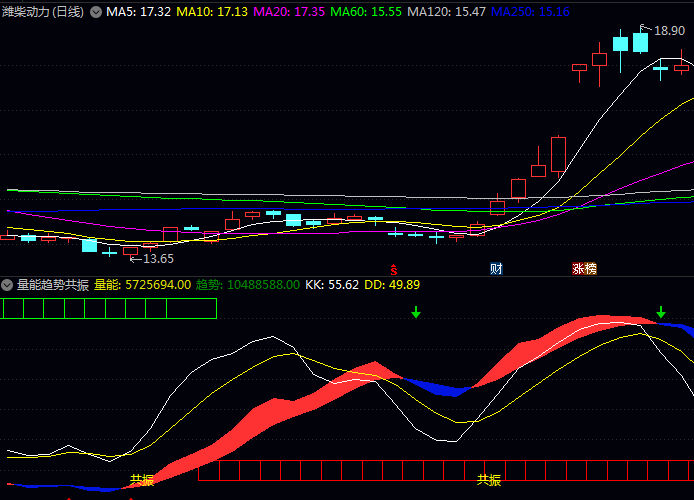The height and width of the screenshot is (500, 694).
Task: Select the MA5: 17.32 indicator label
Action: [138, 12]
